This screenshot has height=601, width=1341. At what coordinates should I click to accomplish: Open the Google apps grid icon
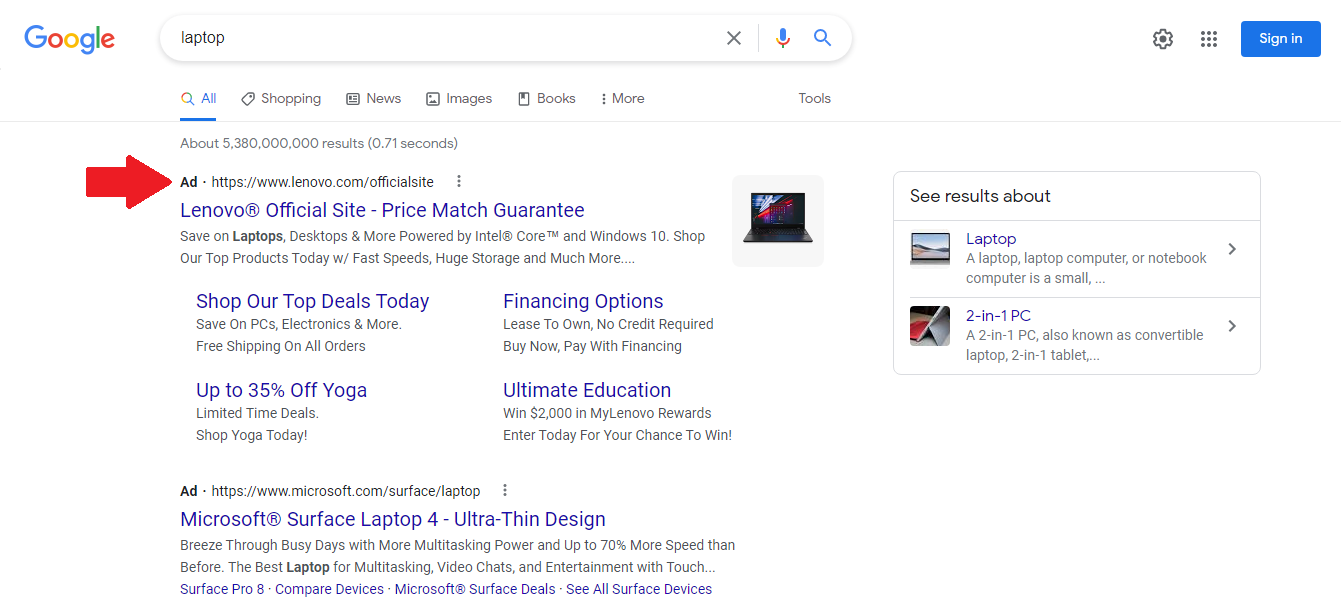click(x=1209, y=39)
